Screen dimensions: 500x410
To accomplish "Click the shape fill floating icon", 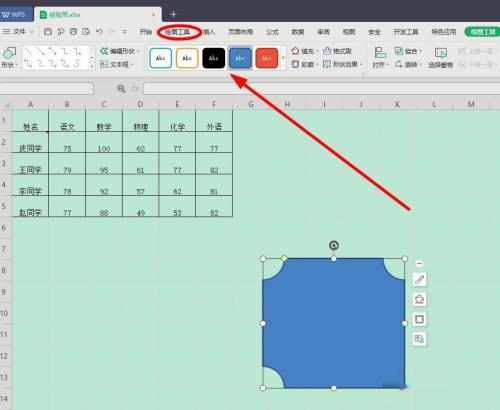I will point(419,299).
